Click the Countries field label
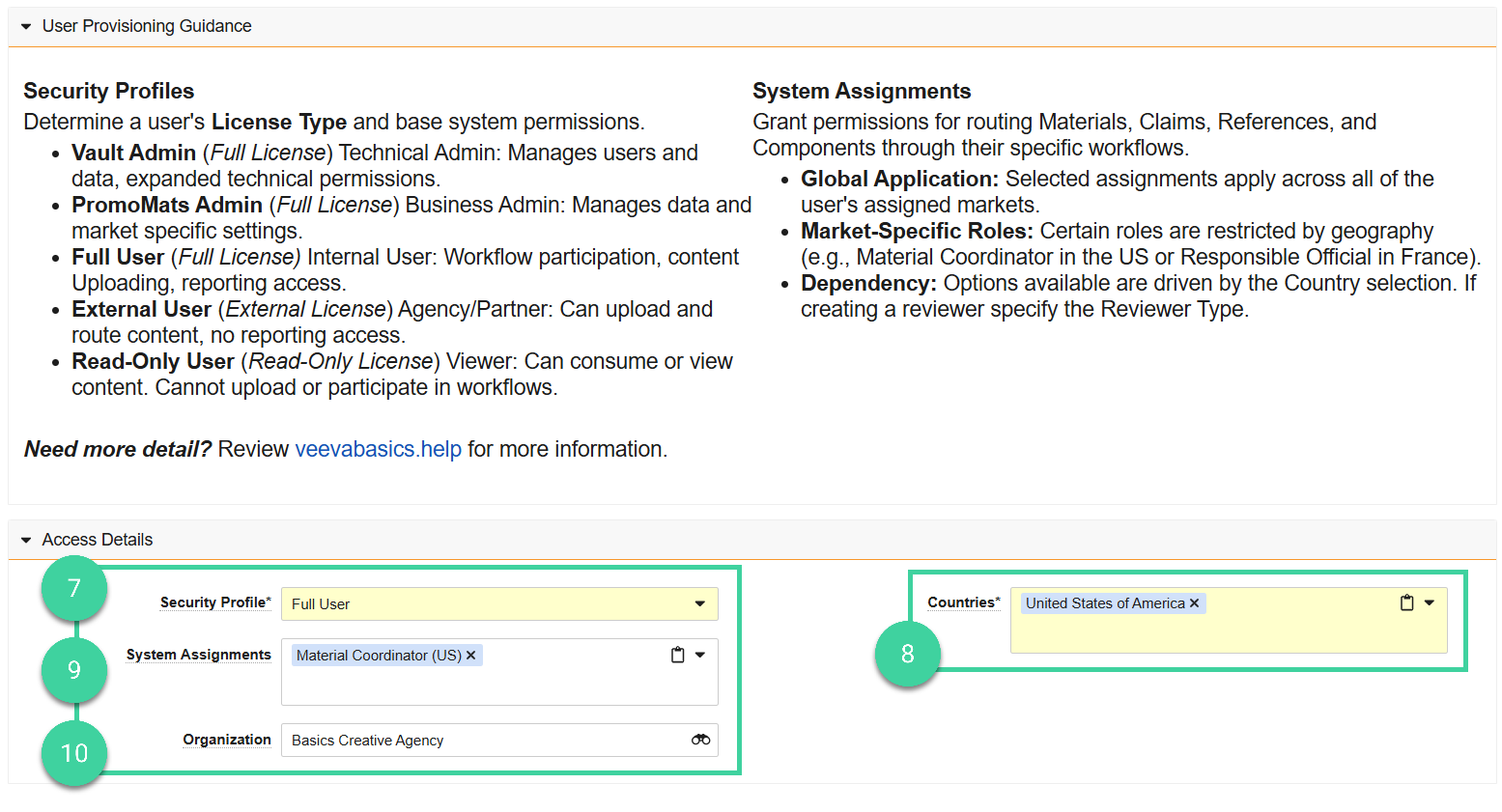 964,602
